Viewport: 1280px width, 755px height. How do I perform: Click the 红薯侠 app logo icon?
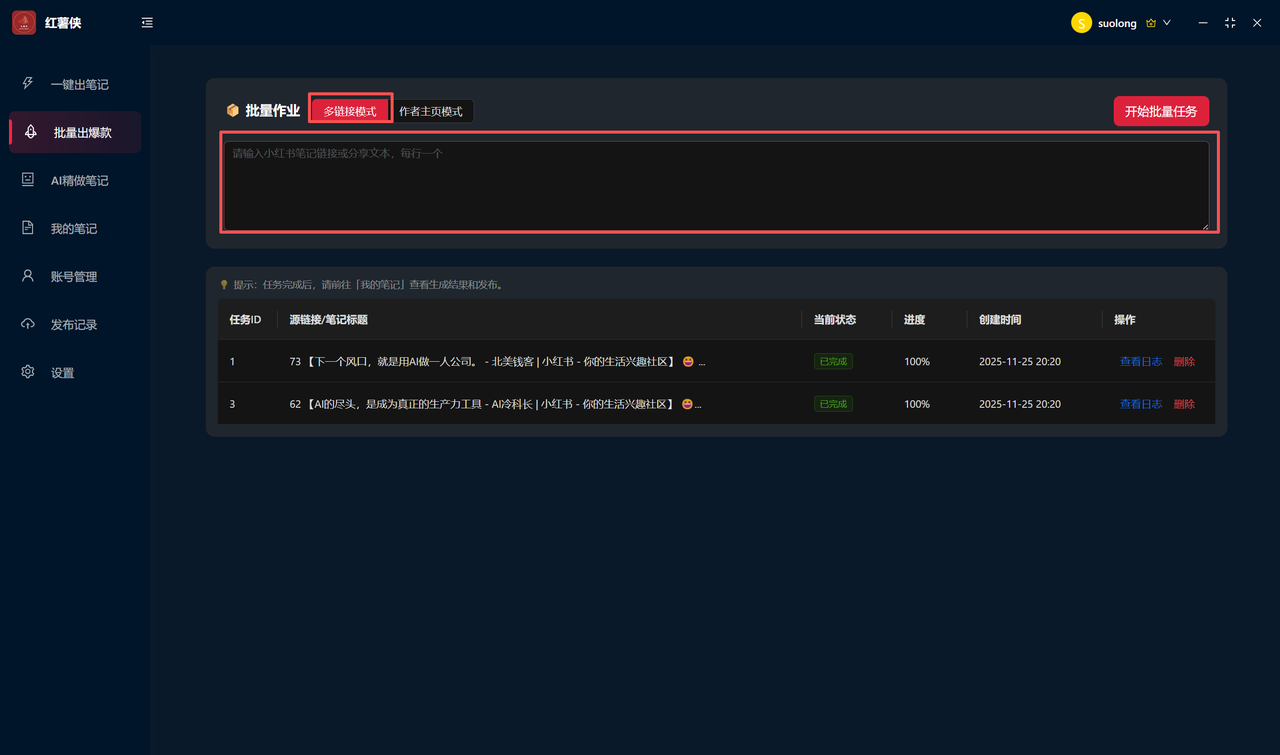coord(24,22)
